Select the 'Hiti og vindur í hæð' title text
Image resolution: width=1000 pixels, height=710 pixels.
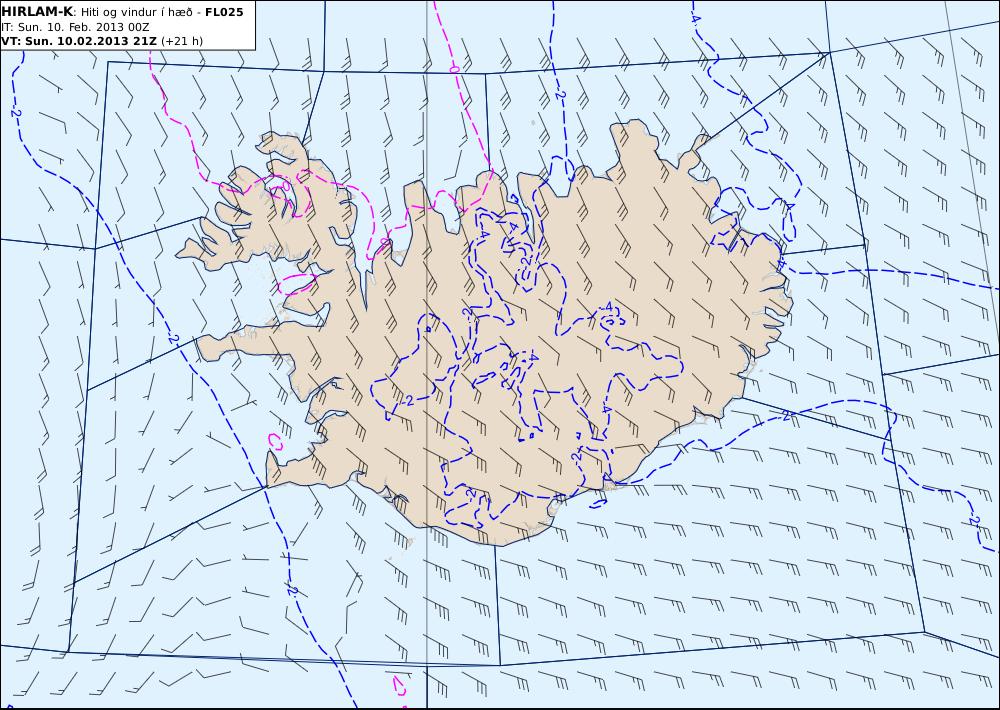(136, 12)
